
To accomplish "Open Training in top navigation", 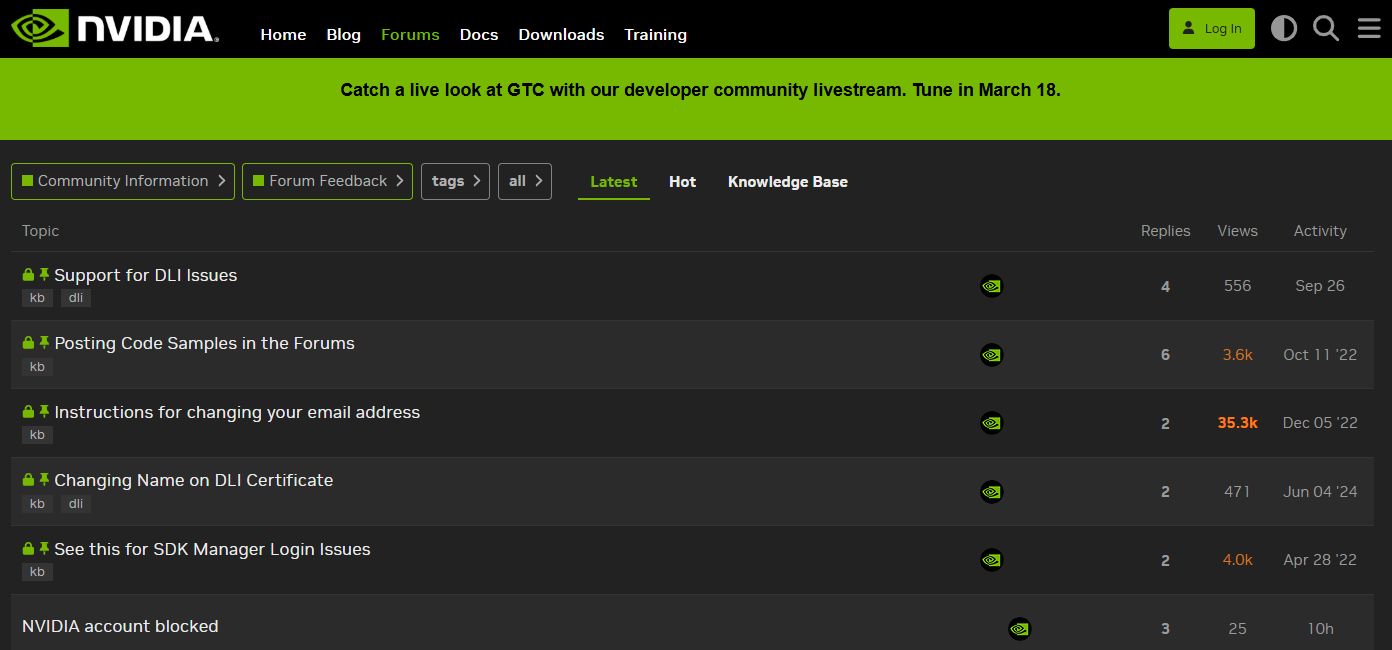I will coord(655,34).
